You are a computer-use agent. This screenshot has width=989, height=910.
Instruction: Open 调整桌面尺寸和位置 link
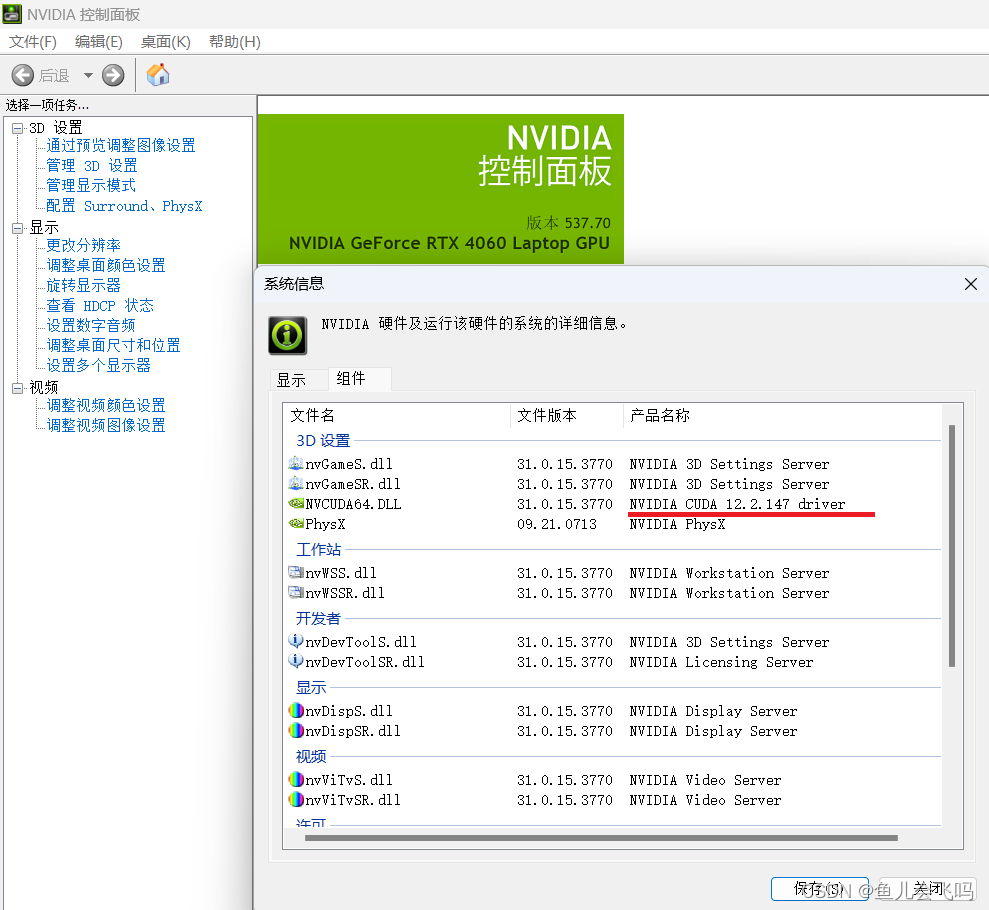pos(113,346)
